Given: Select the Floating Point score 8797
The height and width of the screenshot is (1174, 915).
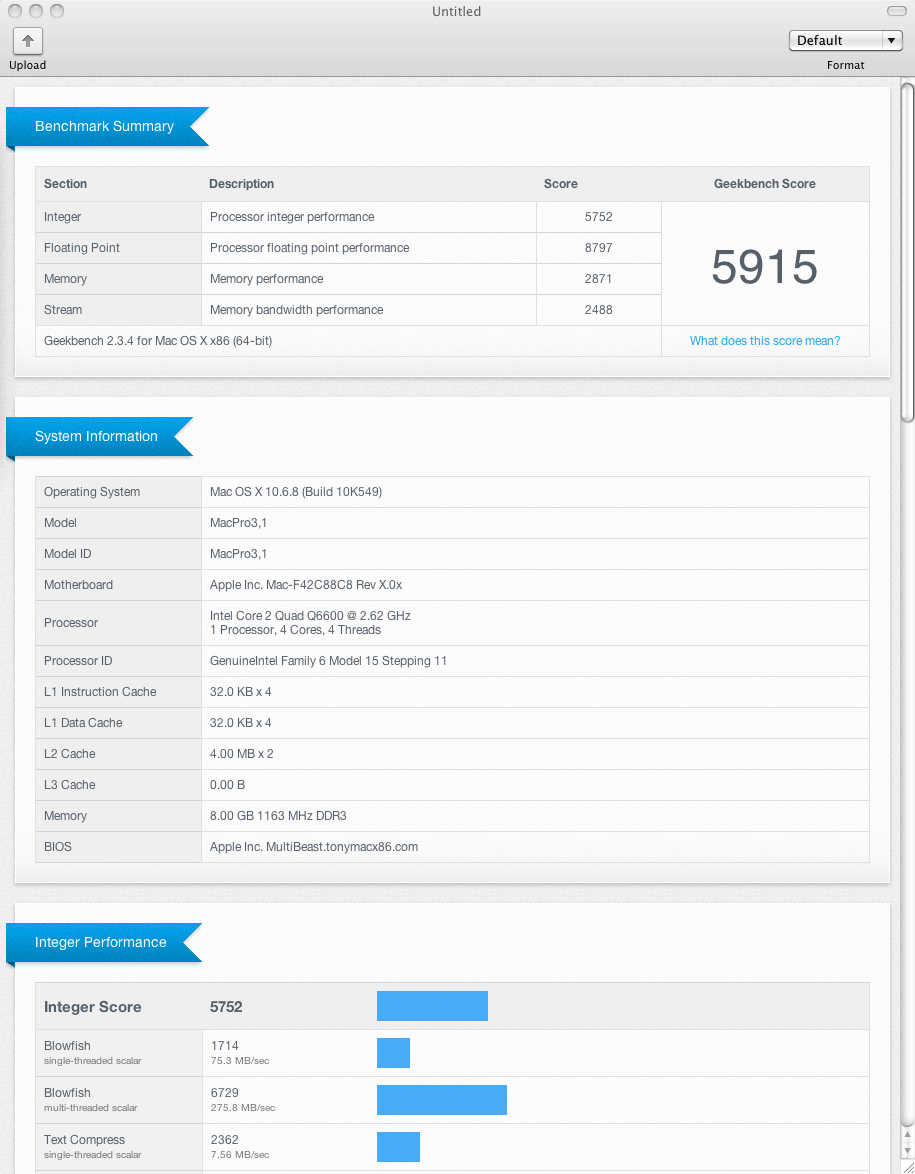Looking at the screenshot, I should 598,248.
